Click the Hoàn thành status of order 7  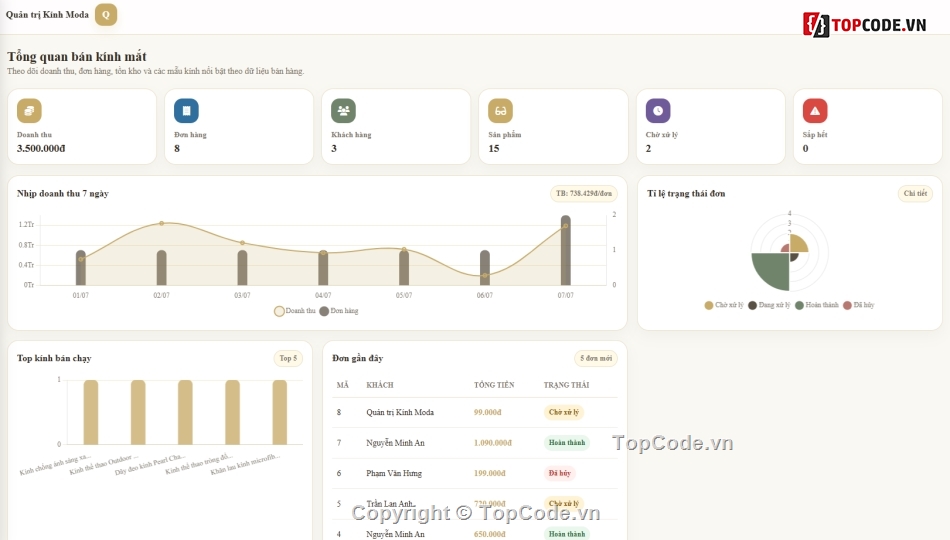[567, 442]
